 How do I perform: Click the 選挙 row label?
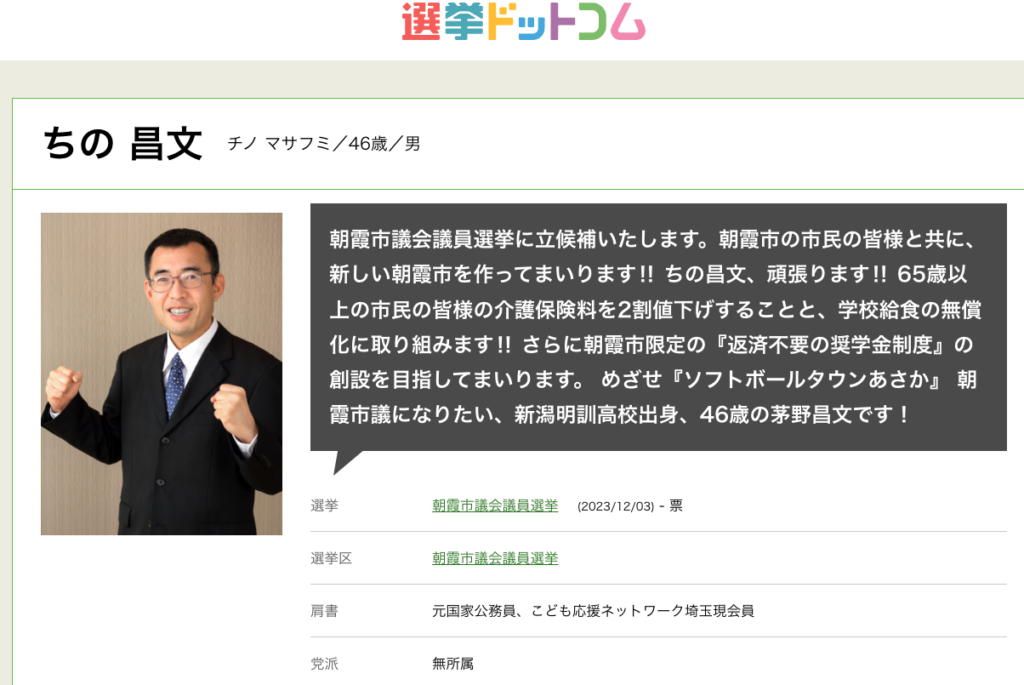click(325, 505)
